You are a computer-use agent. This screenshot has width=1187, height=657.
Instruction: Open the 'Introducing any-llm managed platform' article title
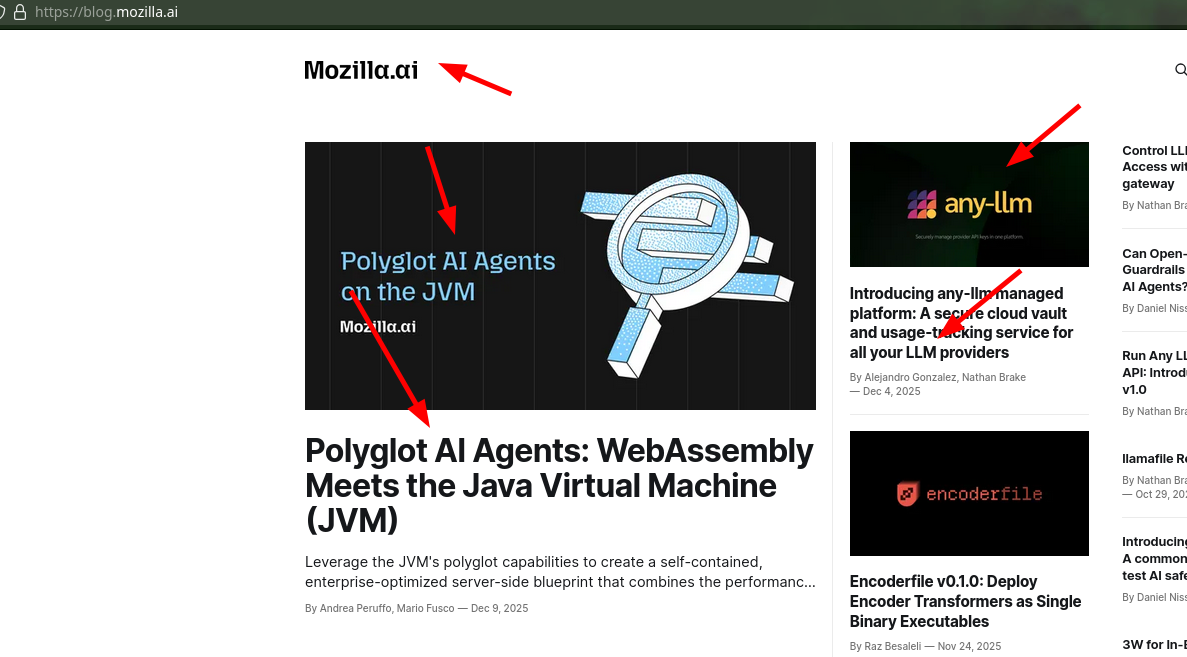(x=961, y=323)
